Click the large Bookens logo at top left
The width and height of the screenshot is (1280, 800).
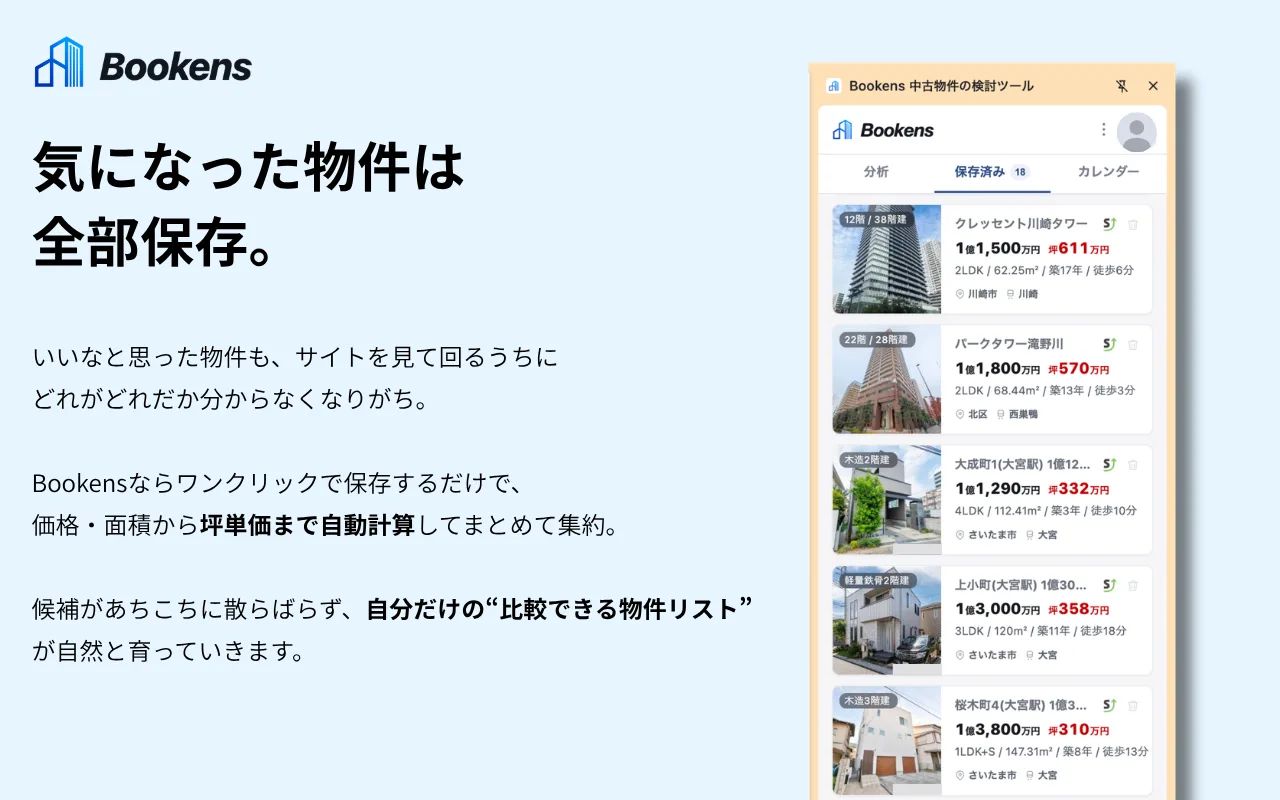click(143, 63)
